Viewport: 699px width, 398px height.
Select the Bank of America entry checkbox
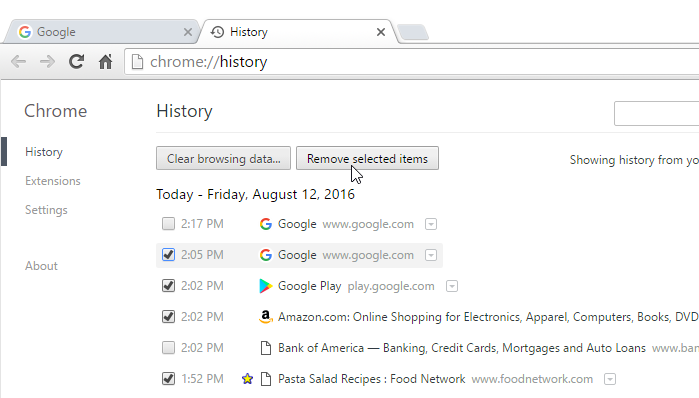coord(168,348)
